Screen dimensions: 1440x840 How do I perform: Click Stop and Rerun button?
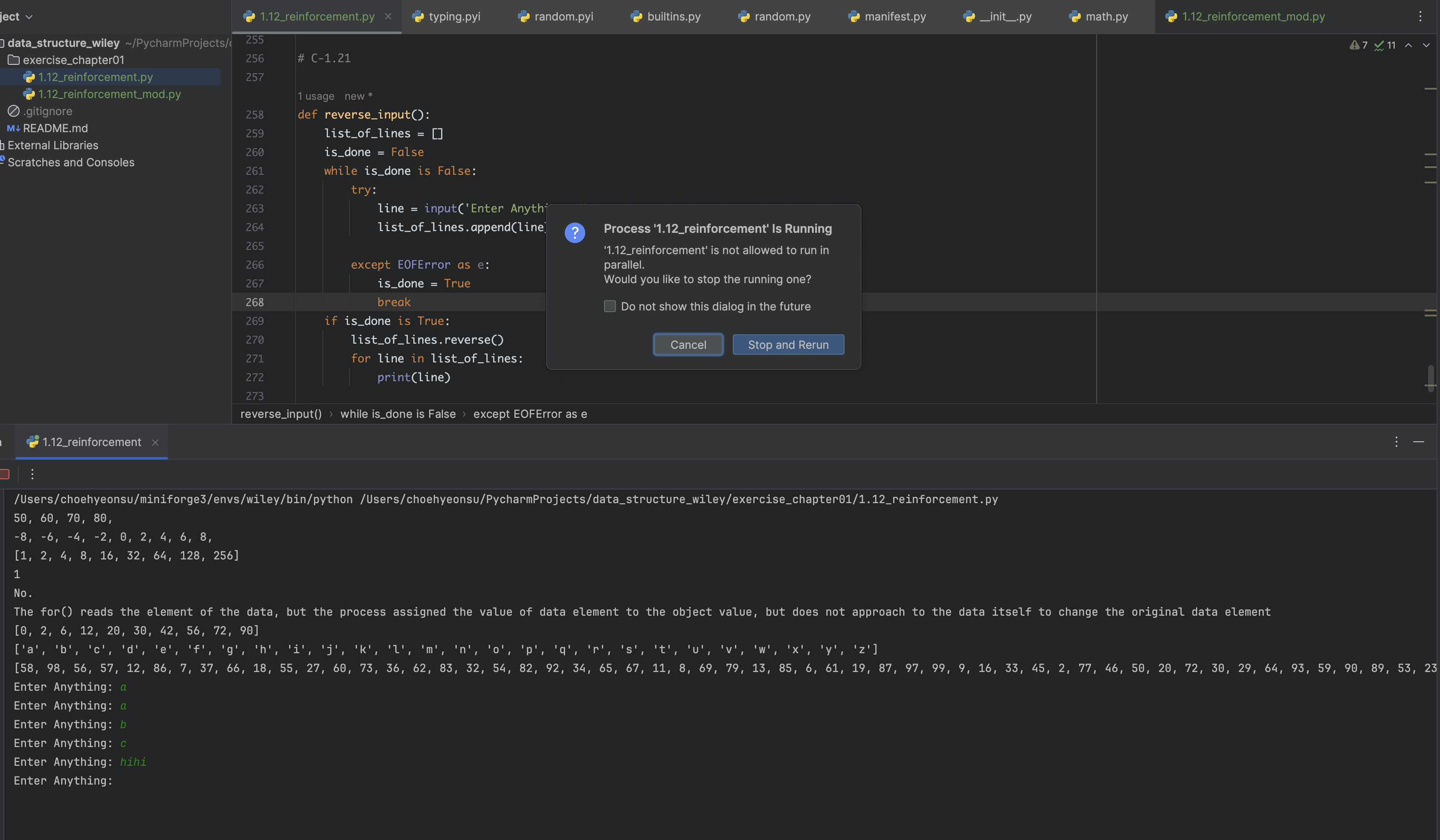coord(788,345)
